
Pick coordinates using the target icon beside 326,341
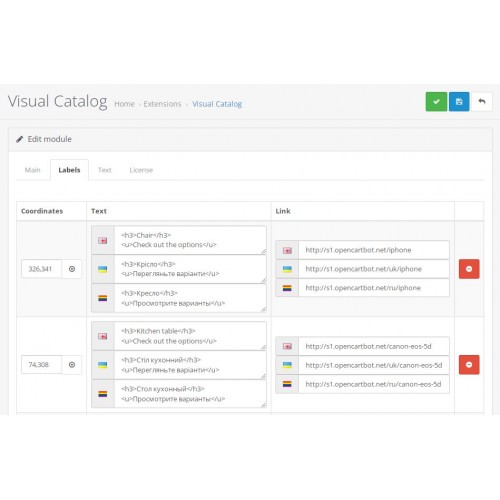(72, 269)
